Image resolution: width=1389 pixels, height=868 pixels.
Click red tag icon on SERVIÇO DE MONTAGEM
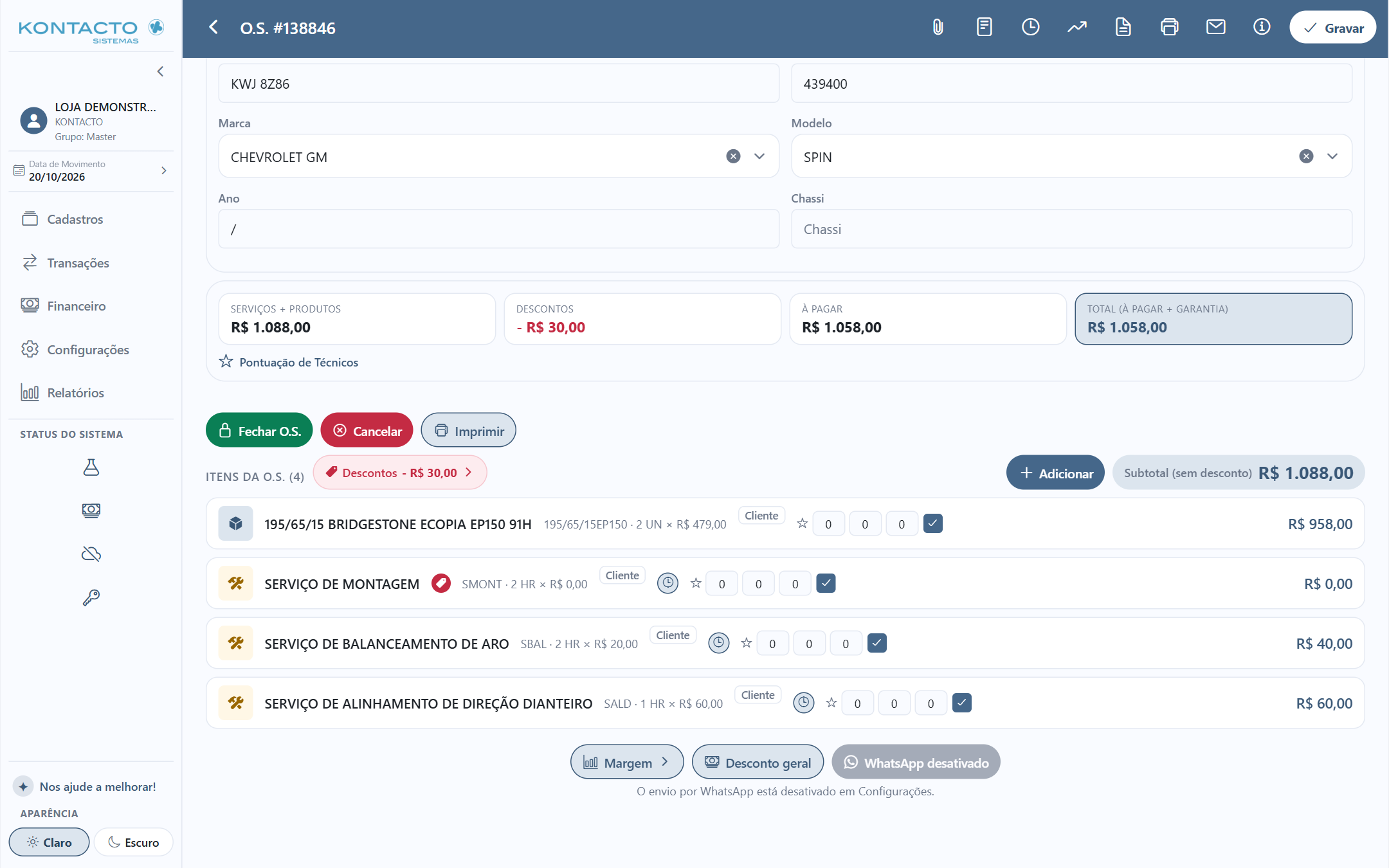click(x=440, y=583)
